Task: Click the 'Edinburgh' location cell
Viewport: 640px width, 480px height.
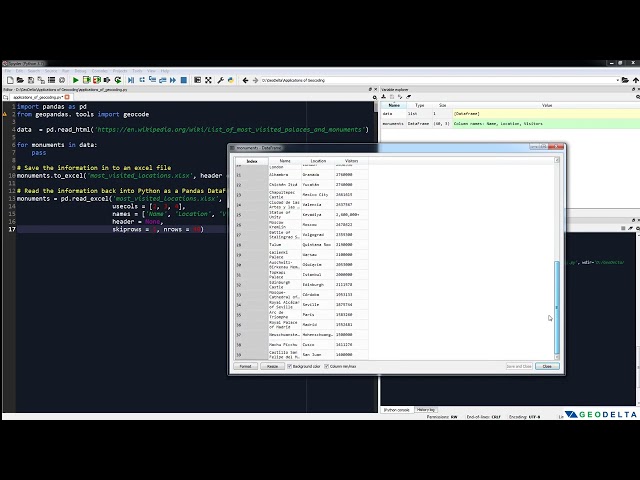Action: [318, 285]
